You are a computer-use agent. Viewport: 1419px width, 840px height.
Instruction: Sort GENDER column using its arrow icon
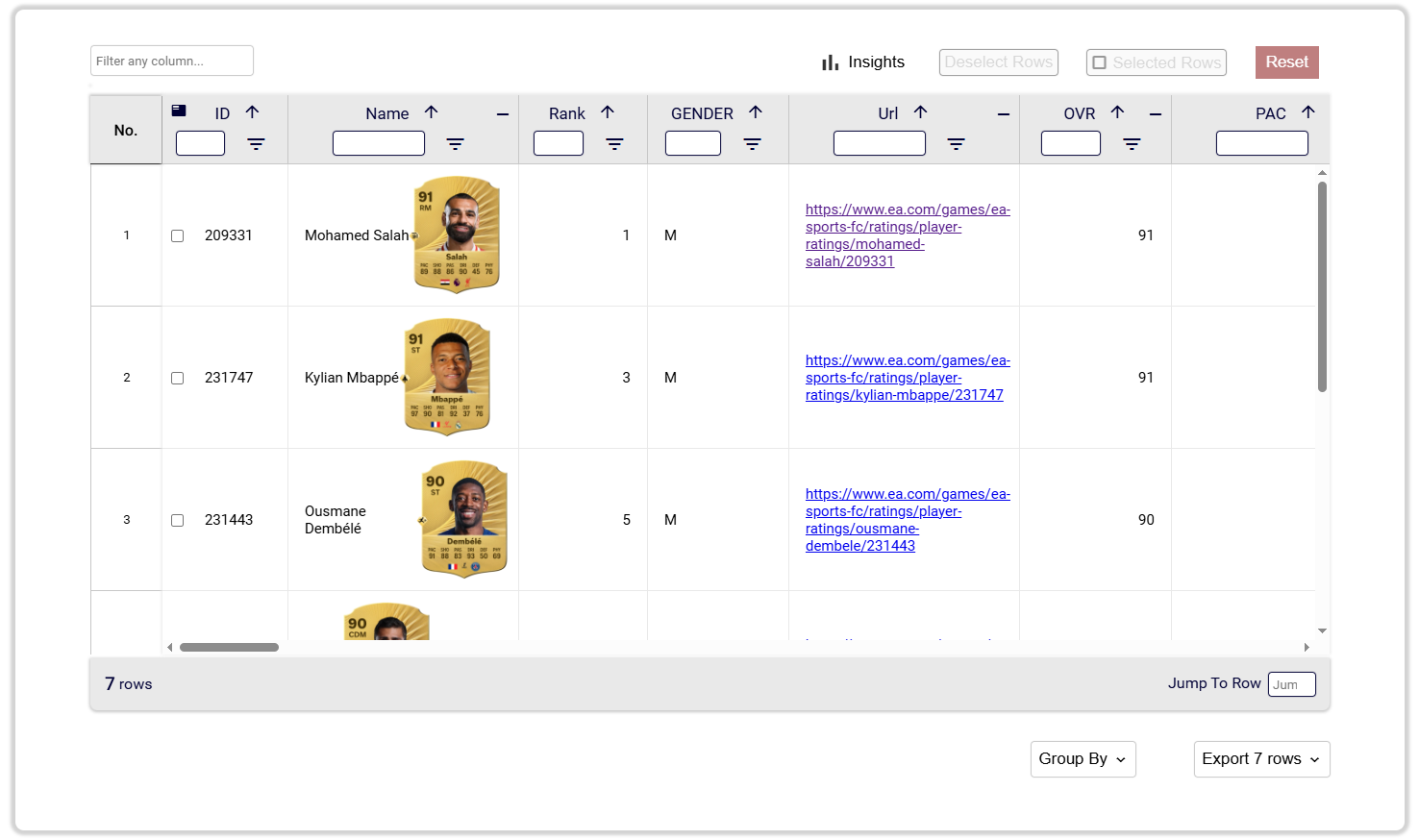[x=756, y=112]
